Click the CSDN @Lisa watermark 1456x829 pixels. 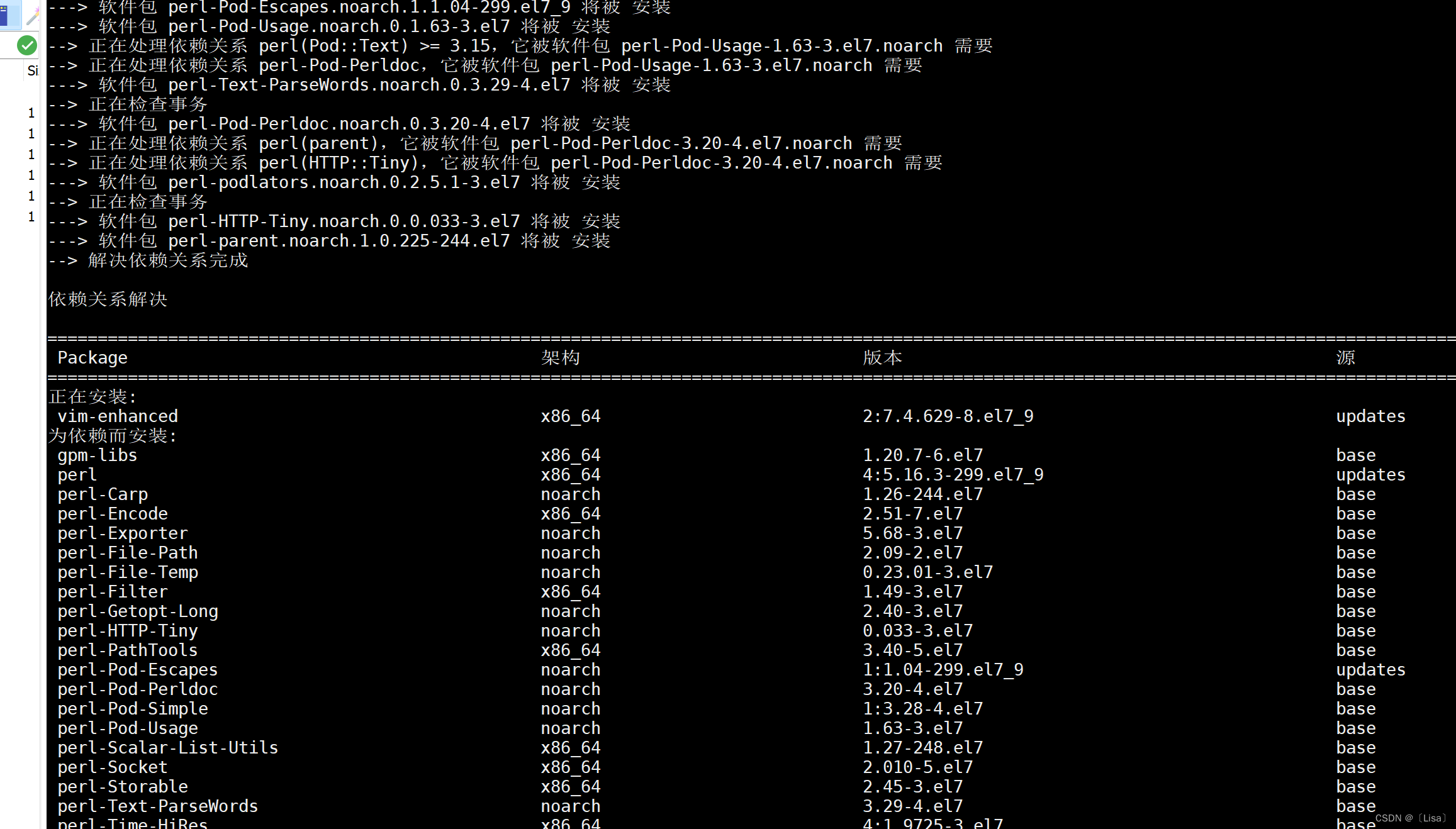1411,818
